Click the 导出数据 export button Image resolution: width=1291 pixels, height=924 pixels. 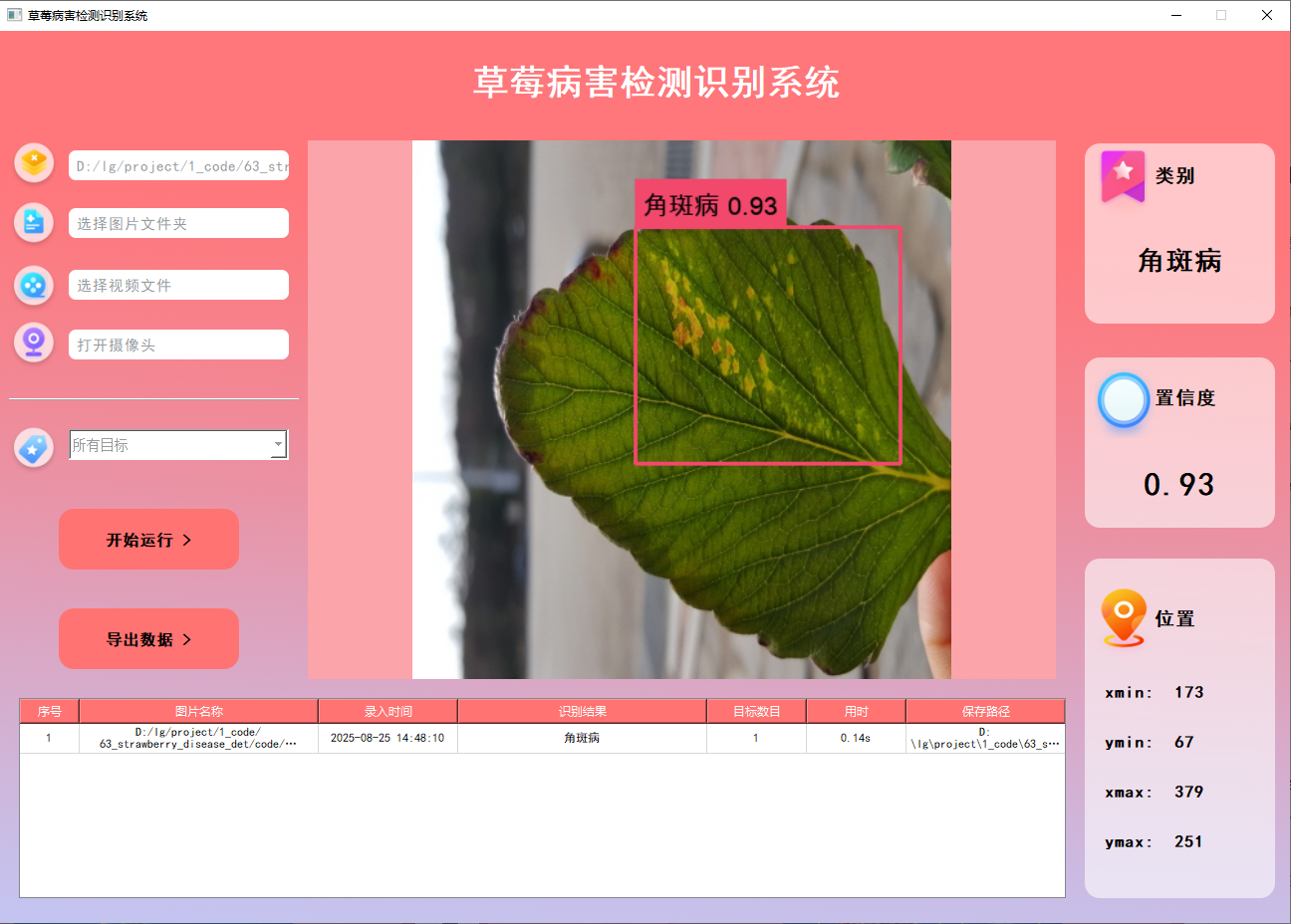click(x=148, y=638)
